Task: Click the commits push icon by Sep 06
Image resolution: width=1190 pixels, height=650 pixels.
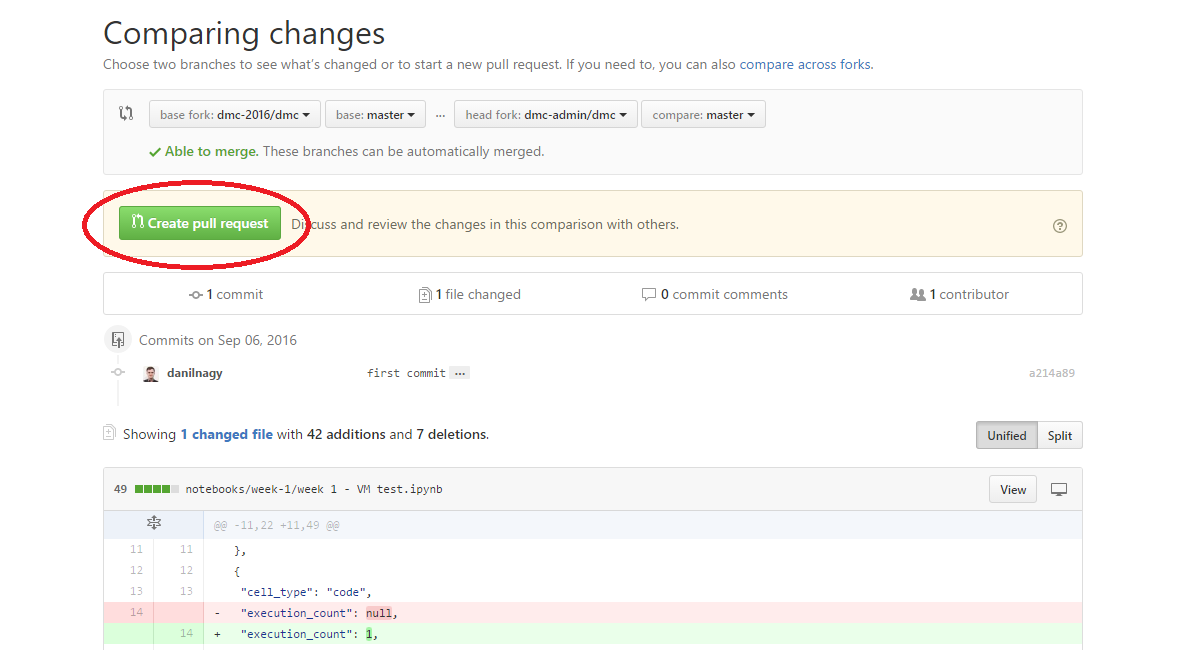Action: [x=118, y=339]
